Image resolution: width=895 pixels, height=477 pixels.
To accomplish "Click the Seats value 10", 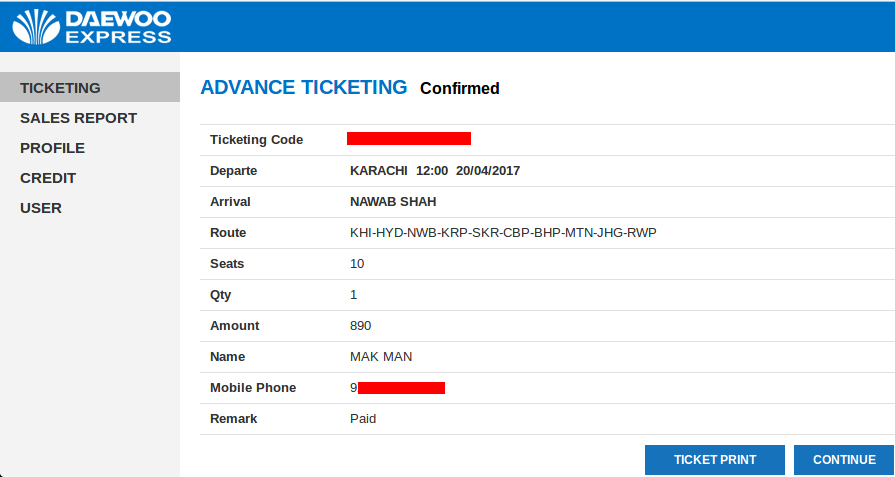I will 357,264.
